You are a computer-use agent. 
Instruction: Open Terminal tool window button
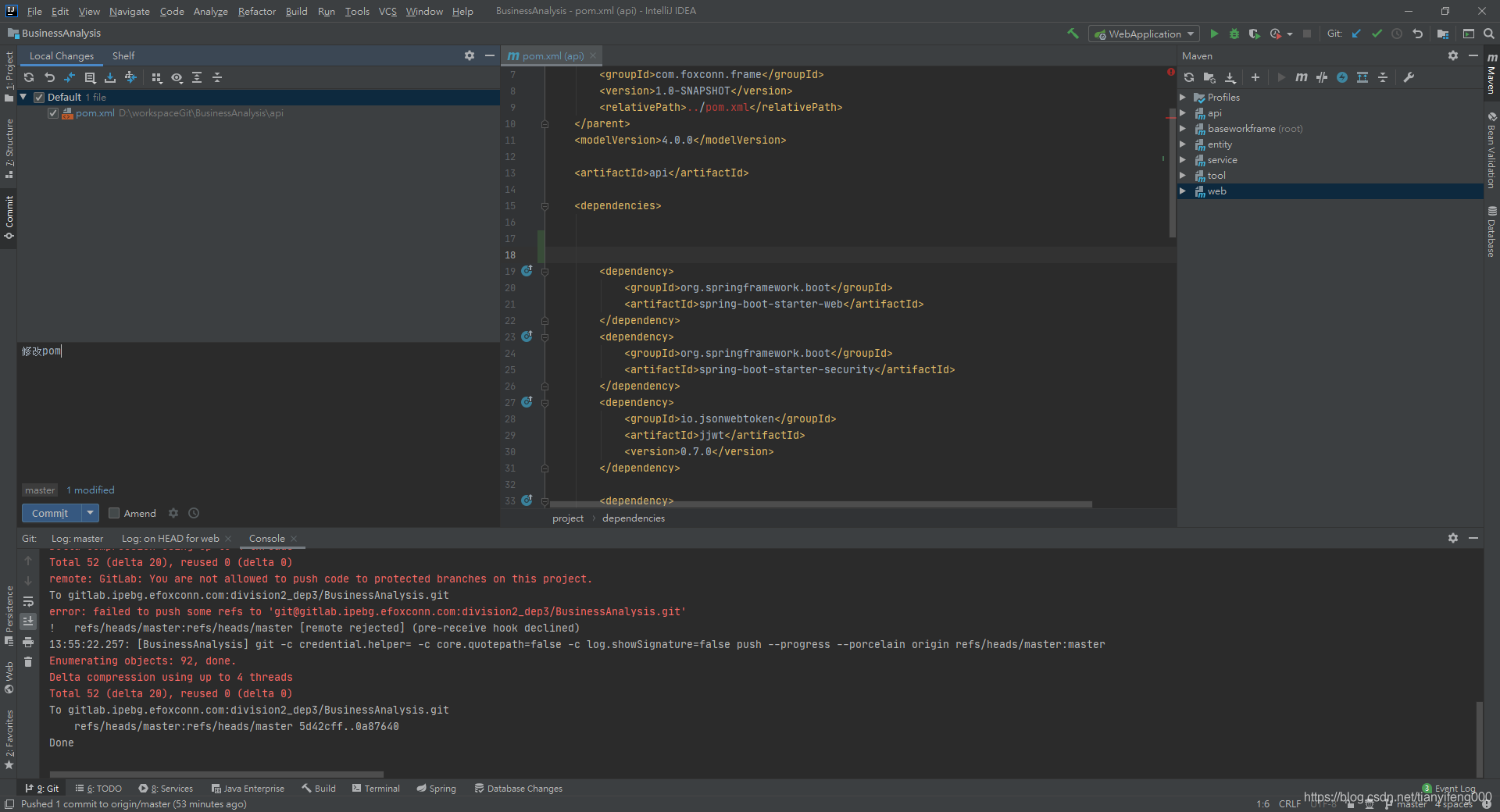376,789
